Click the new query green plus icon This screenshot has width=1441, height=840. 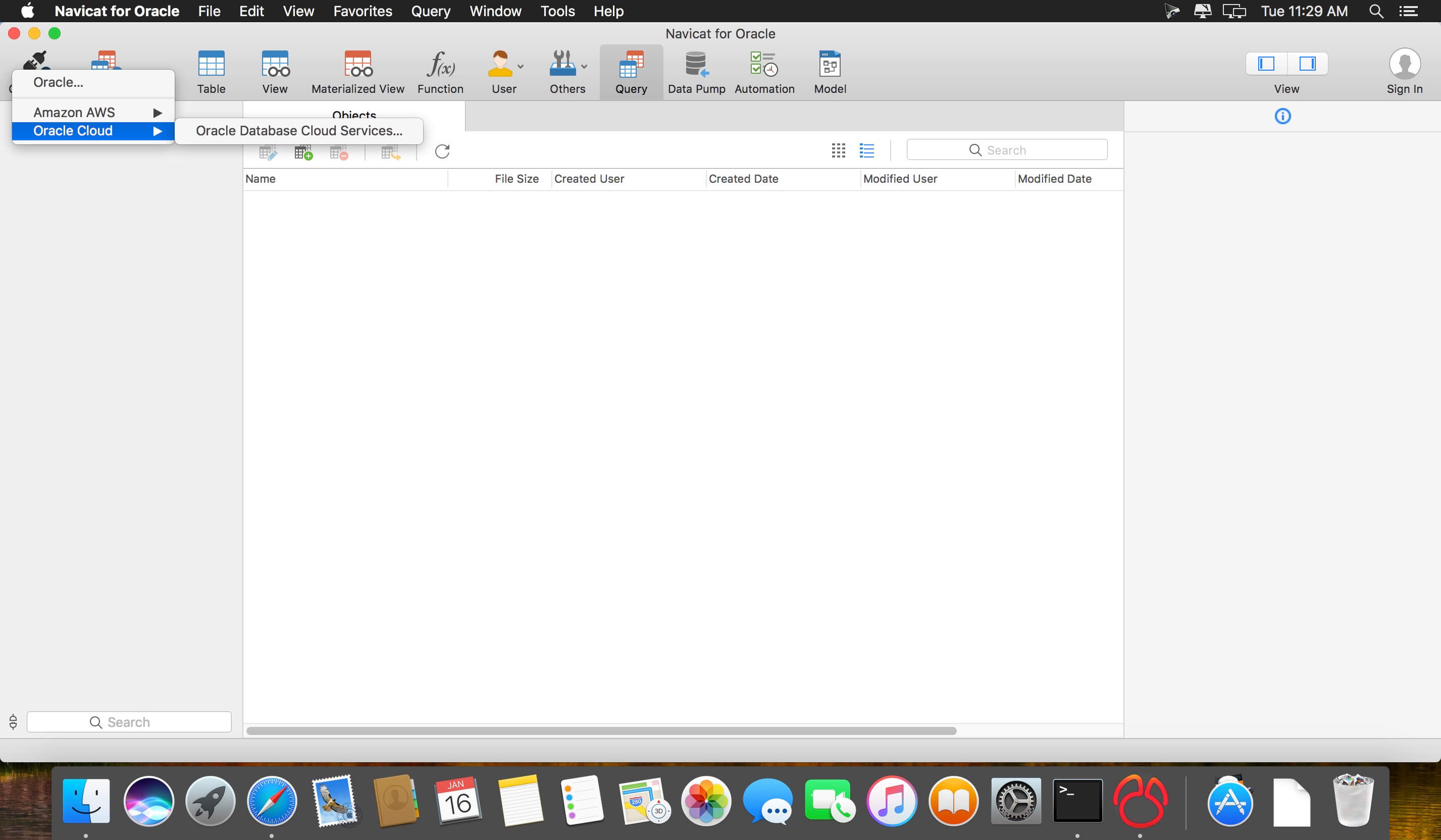pyautogui.click(x=303, y=151)
